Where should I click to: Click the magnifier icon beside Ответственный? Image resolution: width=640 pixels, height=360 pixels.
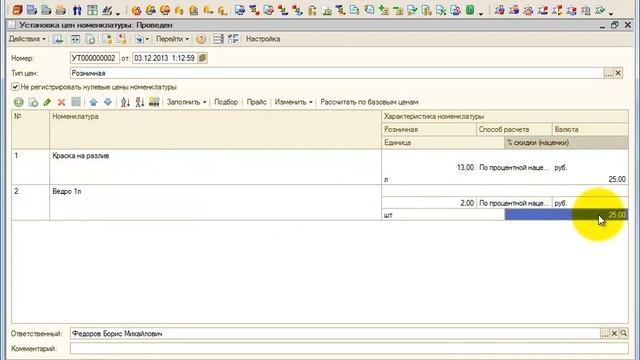624,333
